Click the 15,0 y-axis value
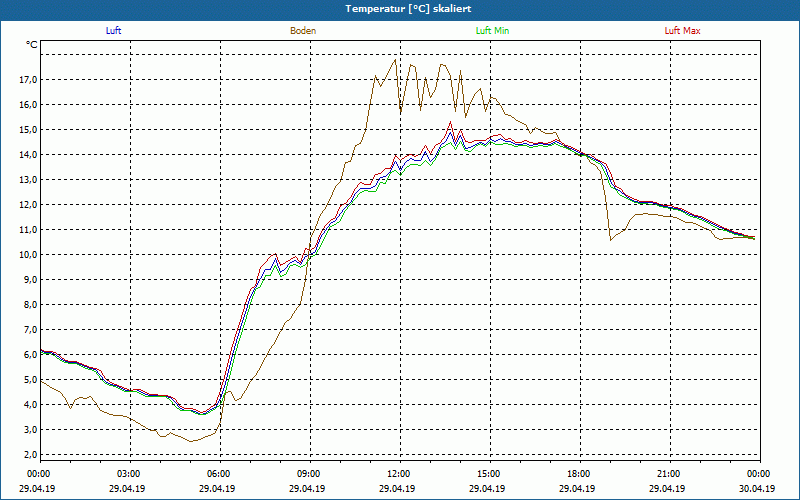800x500 pixels. point(29,130)
